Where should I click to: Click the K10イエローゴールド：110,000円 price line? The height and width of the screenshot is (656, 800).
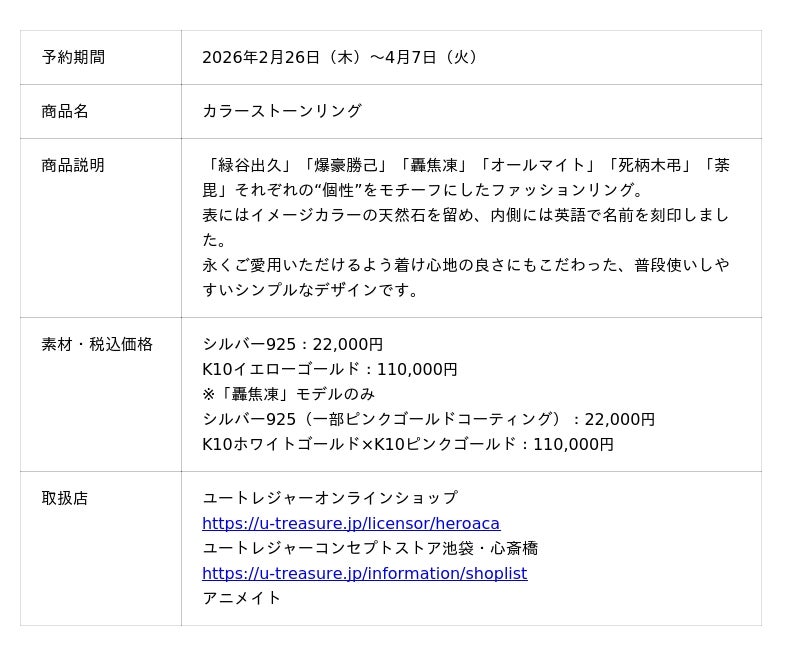pos(330,369)
